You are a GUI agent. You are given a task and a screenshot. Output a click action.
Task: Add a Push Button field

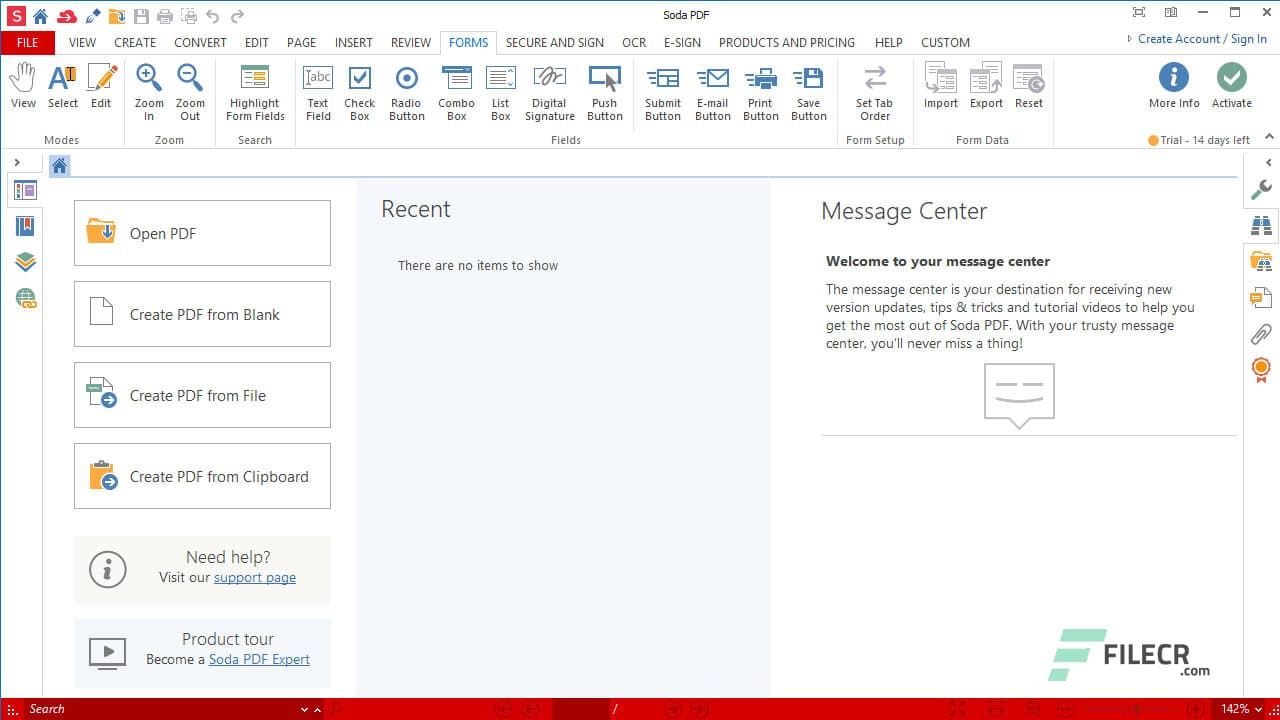[604, 91]
